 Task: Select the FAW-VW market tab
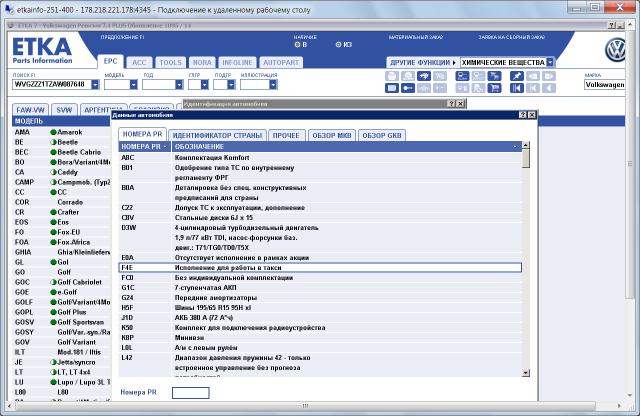click(30, 110)
